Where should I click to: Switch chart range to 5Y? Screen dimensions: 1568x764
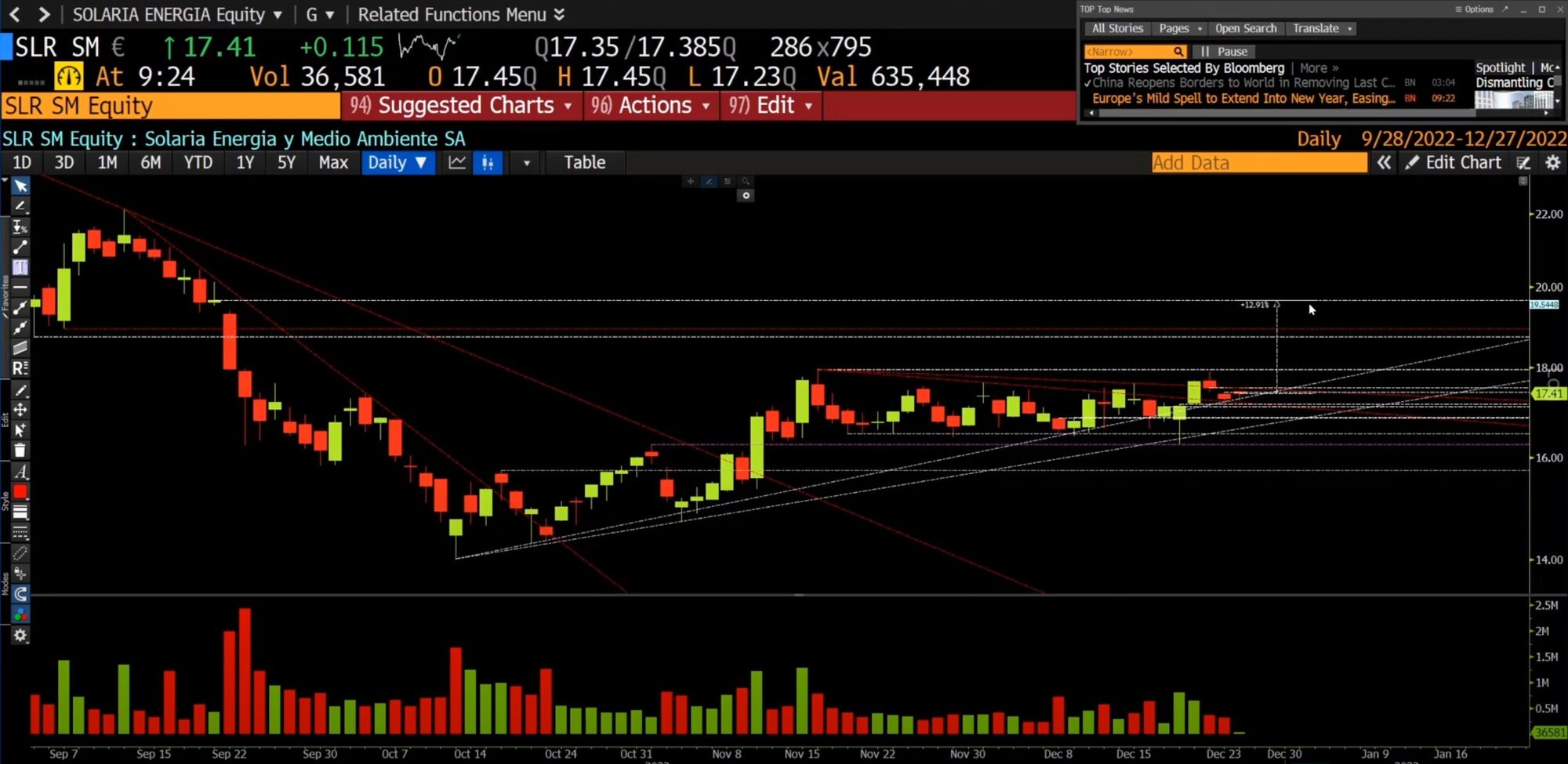coord(287,162)
